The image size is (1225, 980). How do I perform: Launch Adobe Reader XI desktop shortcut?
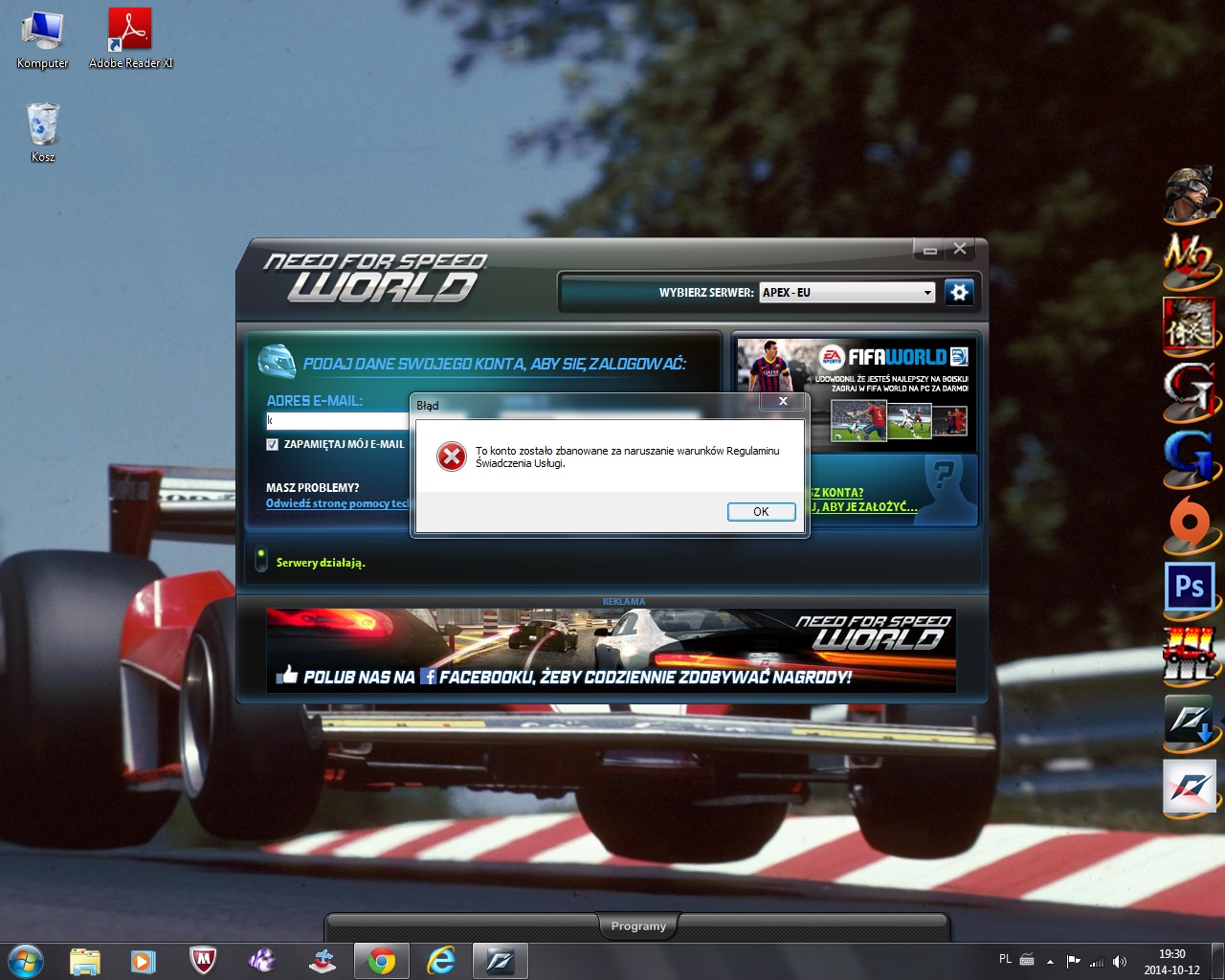pyautogui.click(x=131, y=40)
